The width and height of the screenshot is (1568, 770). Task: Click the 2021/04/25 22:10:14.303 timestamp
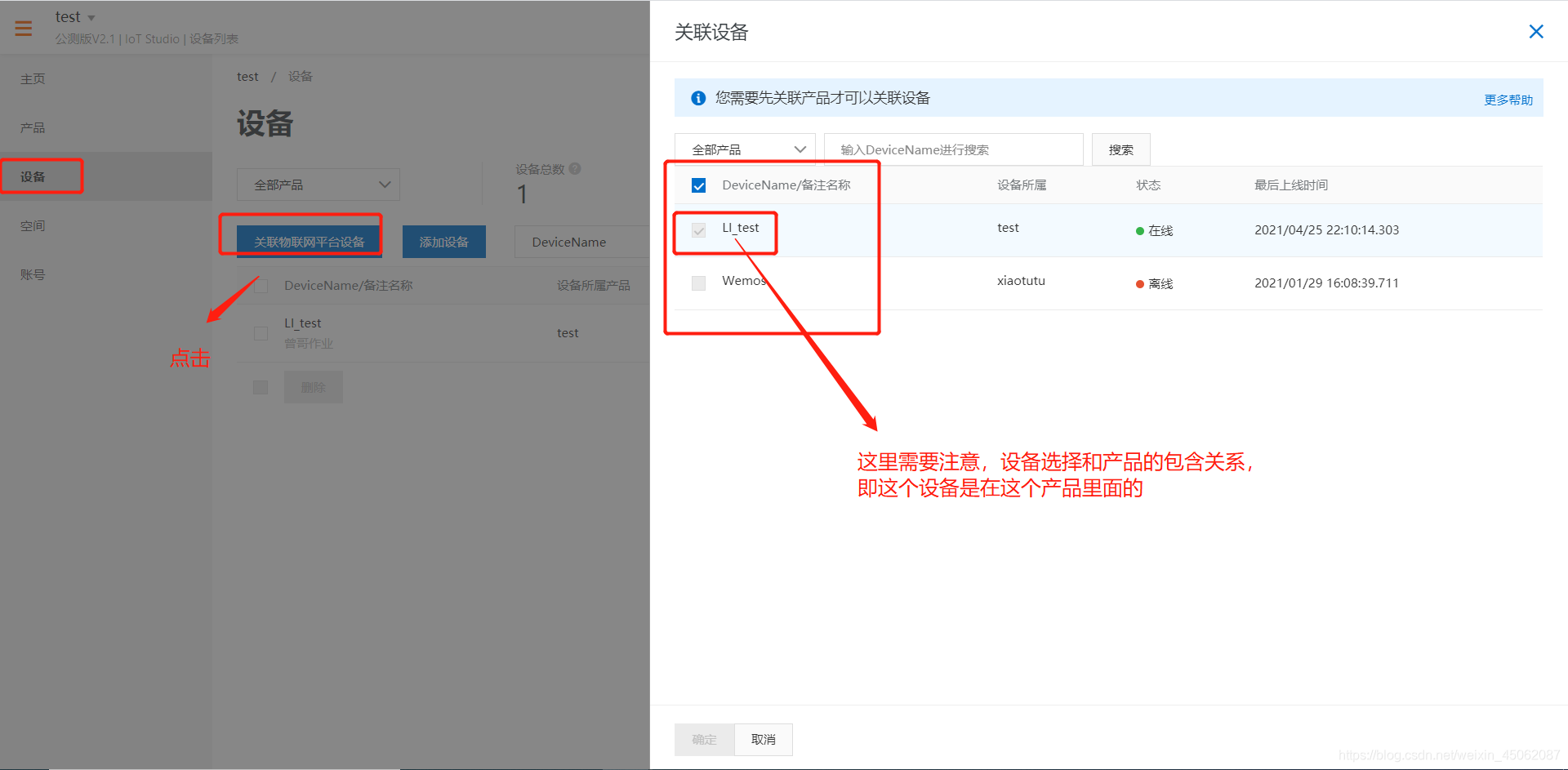point(1326,230)
